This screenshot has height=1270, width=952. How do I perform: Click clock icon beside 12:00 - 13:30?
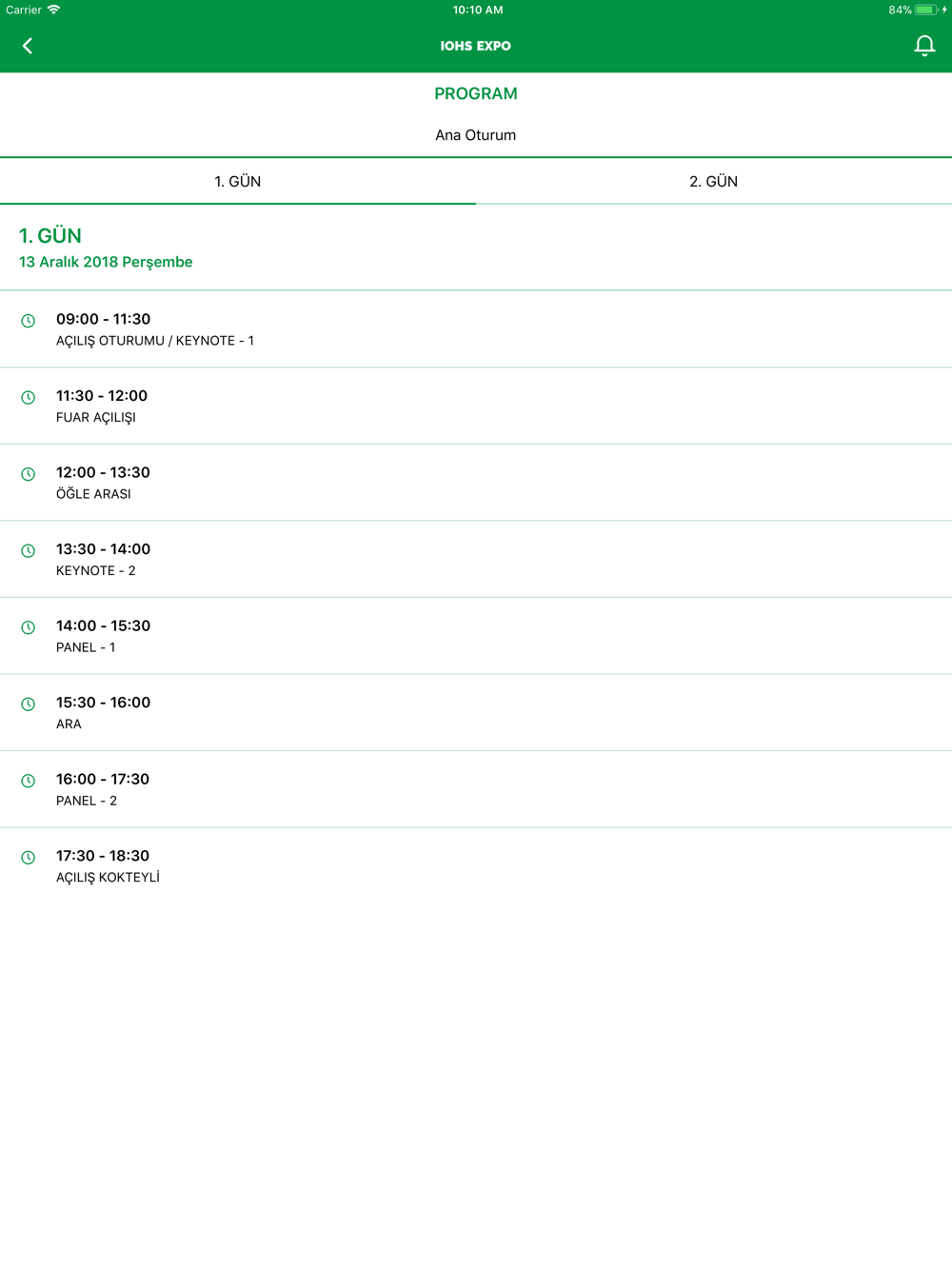coord(29,474)
